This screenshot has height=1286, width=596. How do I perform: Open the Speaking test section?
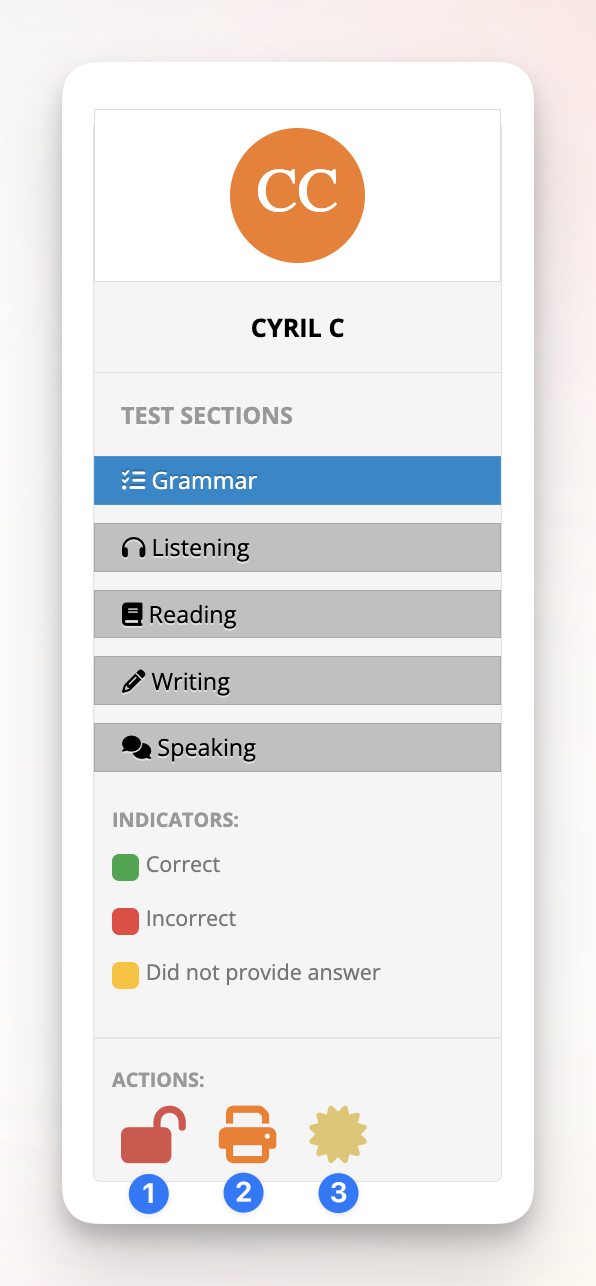297,747
